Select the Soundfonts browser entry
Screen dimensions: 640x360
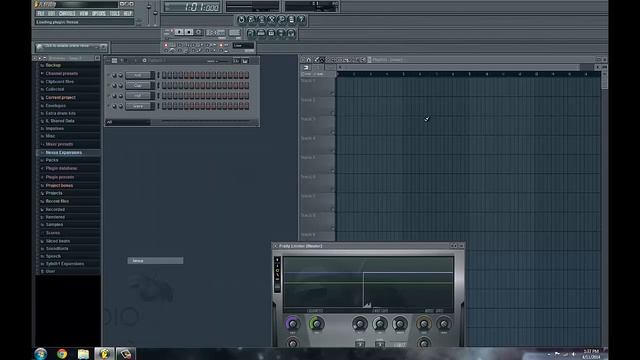tap(57, 249)
